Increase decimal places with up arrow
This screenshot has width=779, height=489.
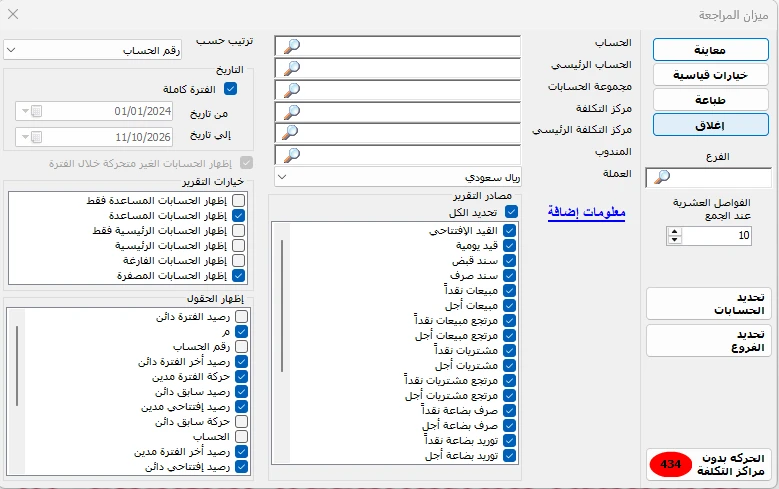[674, 232]
